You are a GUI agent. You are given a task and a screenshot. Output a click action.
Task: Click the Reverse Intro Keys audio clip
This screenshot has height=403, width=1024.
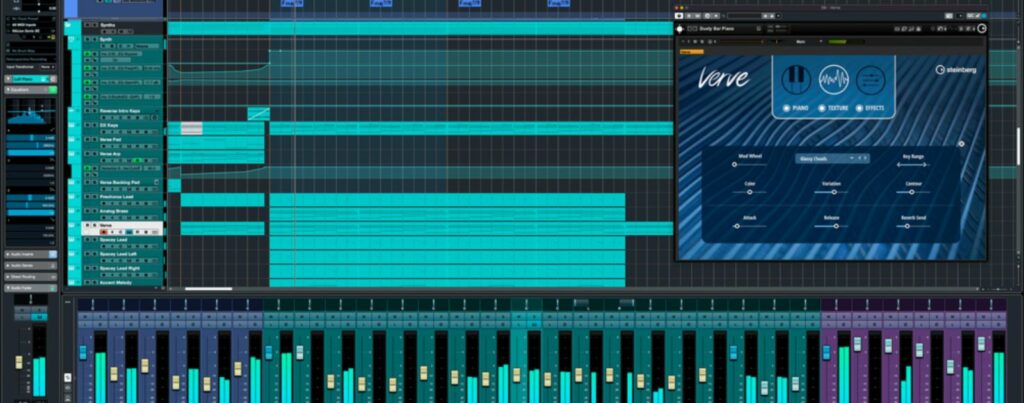[x=259, y=114]
